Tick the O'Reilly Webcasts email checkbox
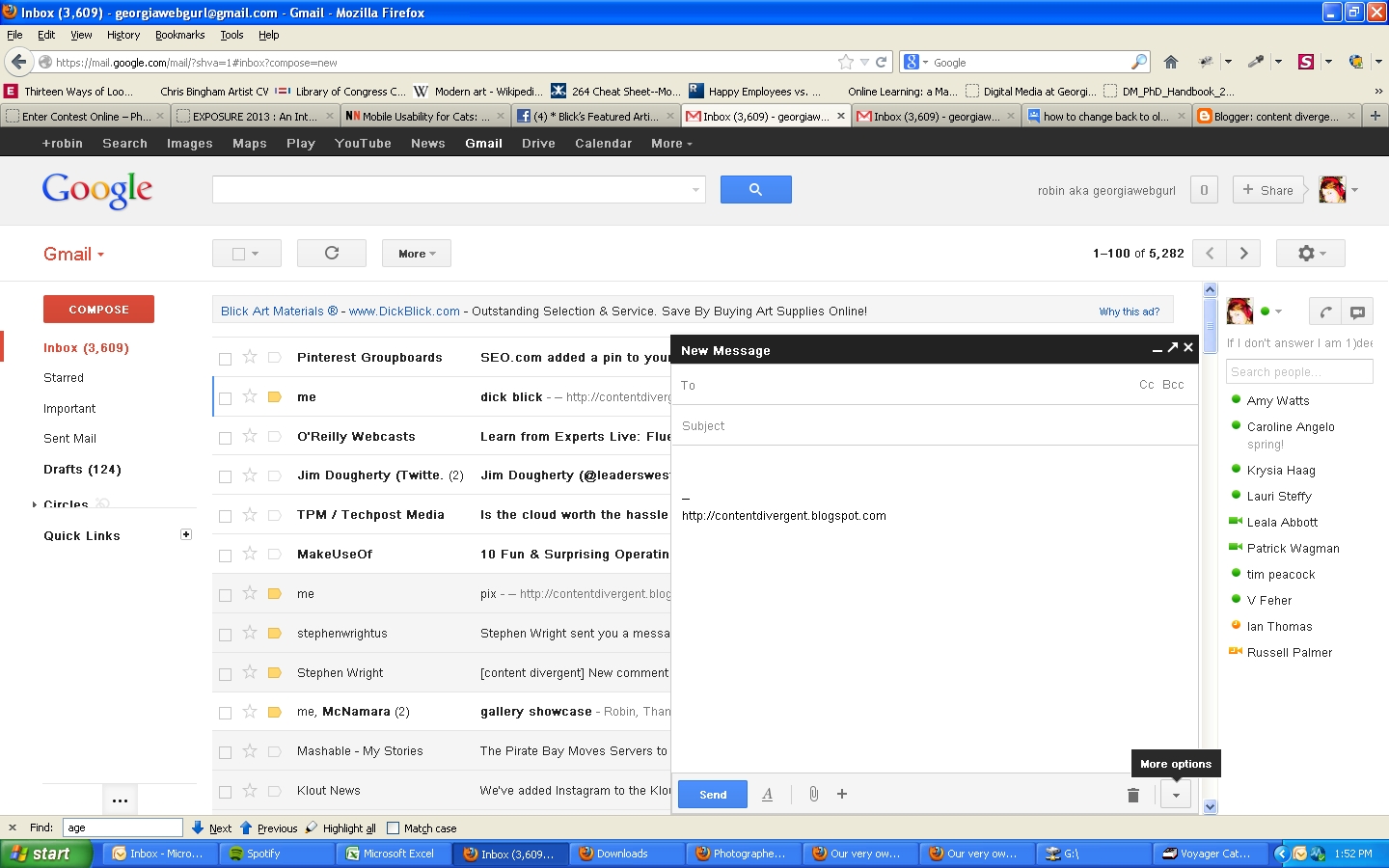This screenshot has height=868, width=1389. pos(225,438)
